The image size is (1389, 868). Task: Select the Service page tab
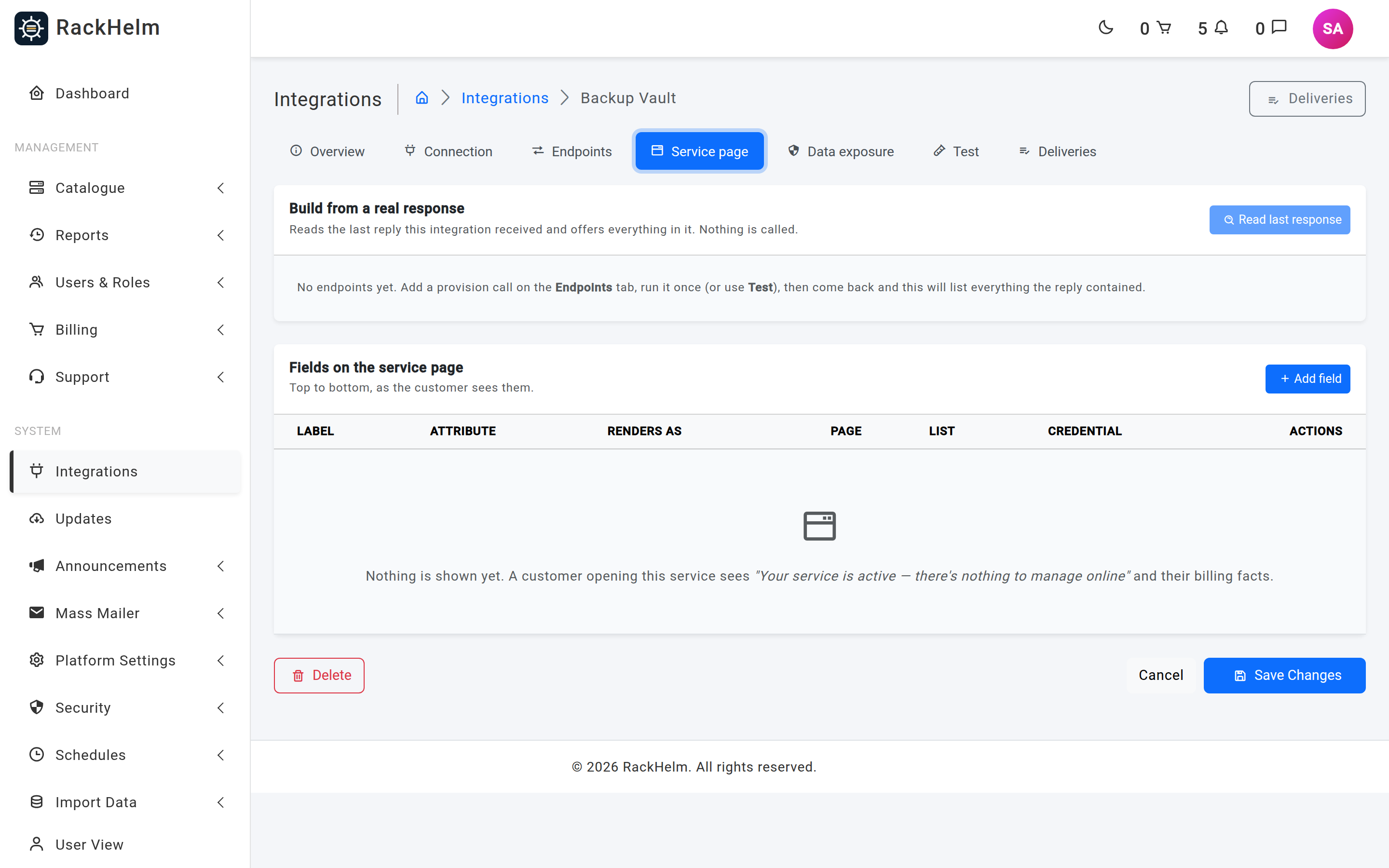699,151
